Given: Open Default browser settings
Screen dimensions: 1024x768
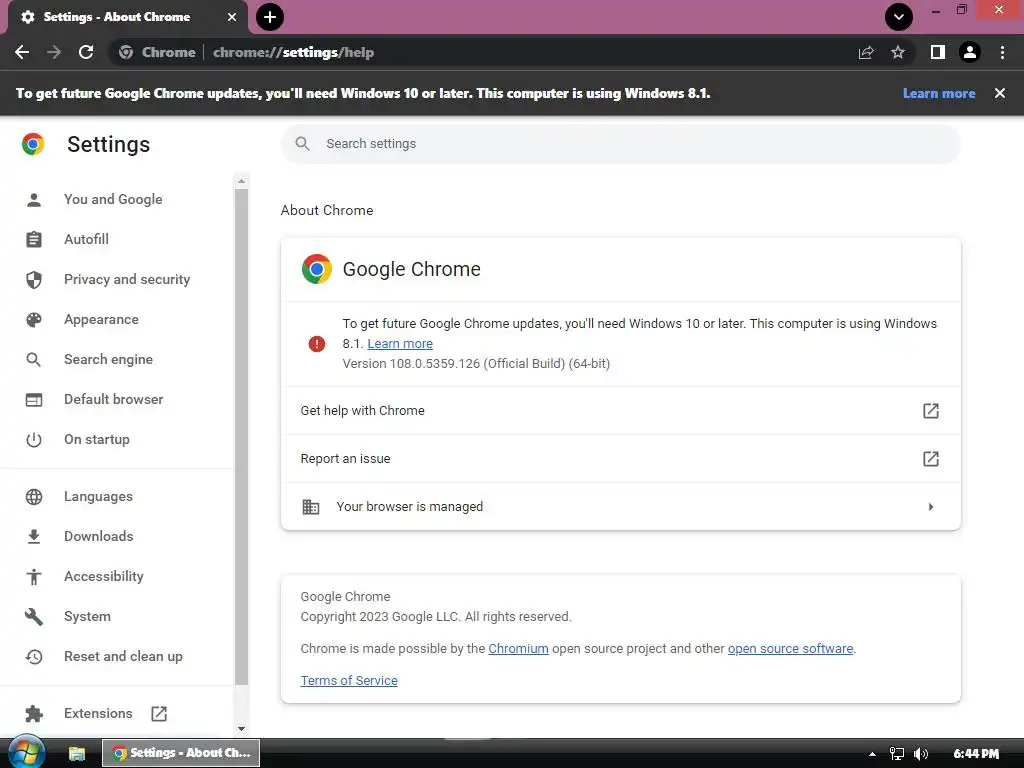Looking at the screenshot, I should click(x=114, y=399).
